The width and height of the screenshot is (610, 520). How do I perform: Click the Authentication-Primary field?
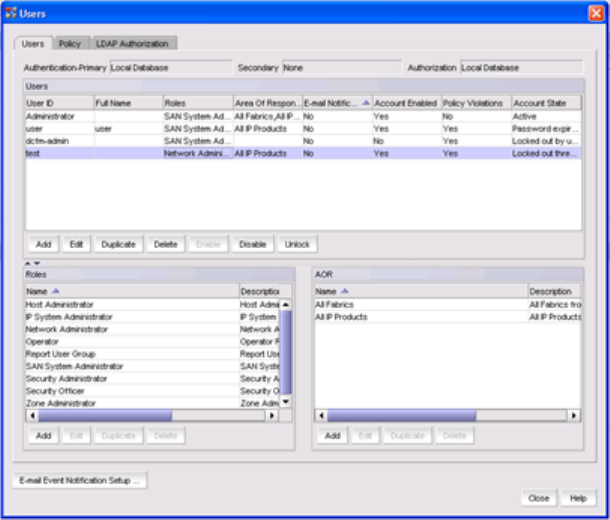click(171, 68)
